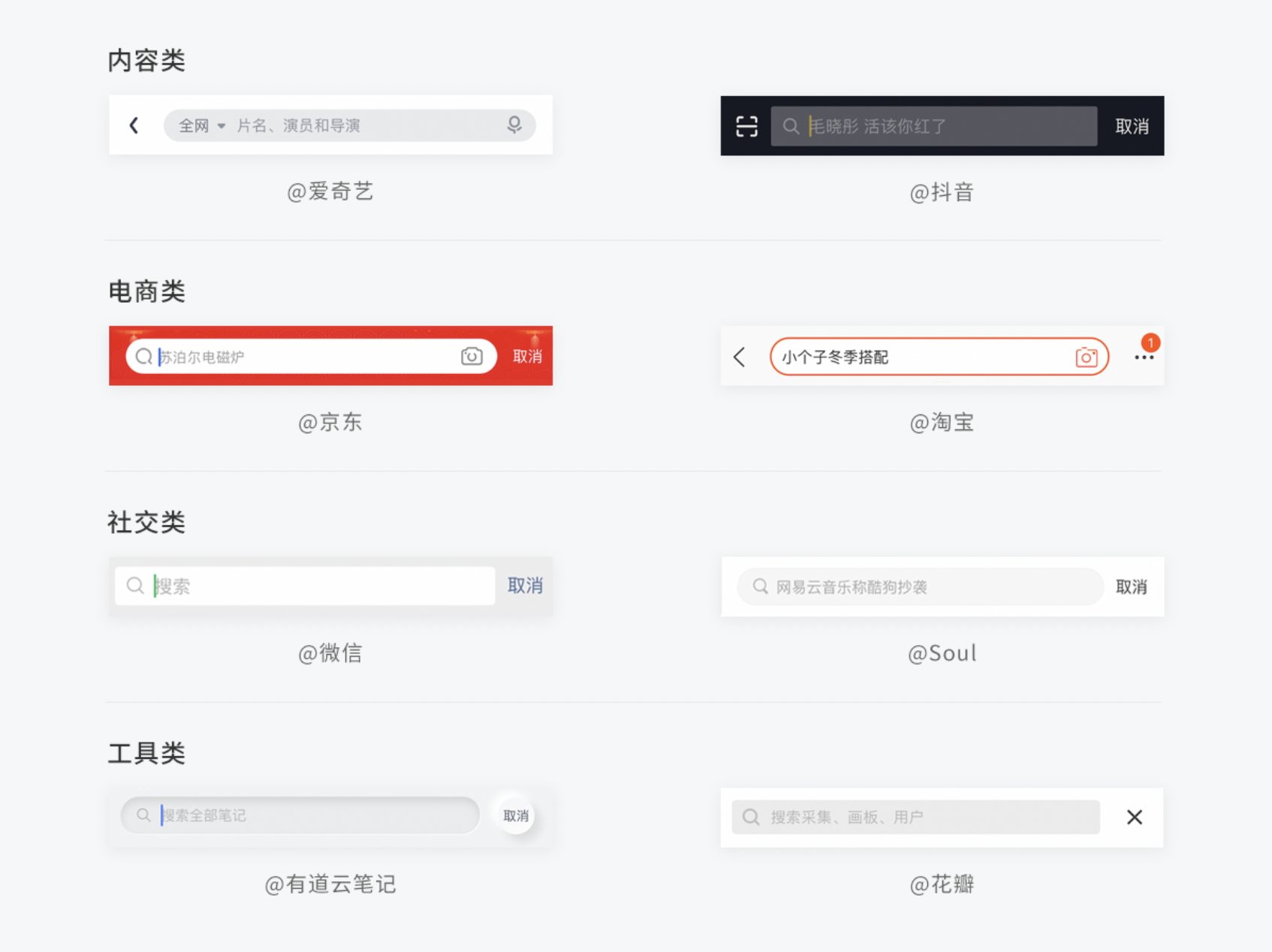Click the magnifier icon in WeChat search

pyautogui.click(x=135, y=586)
